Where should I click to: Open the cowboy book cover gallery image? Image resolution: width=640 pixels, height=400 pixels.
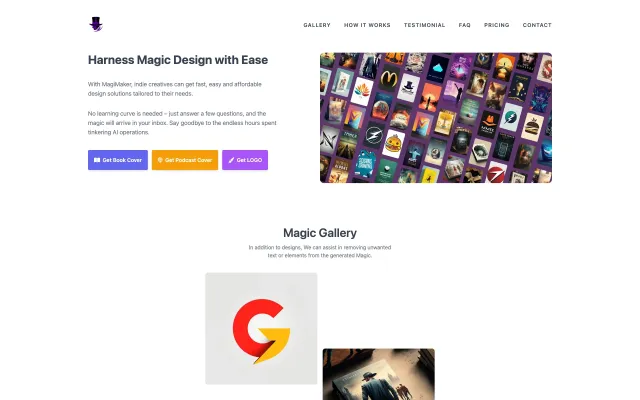pos(379,374)
